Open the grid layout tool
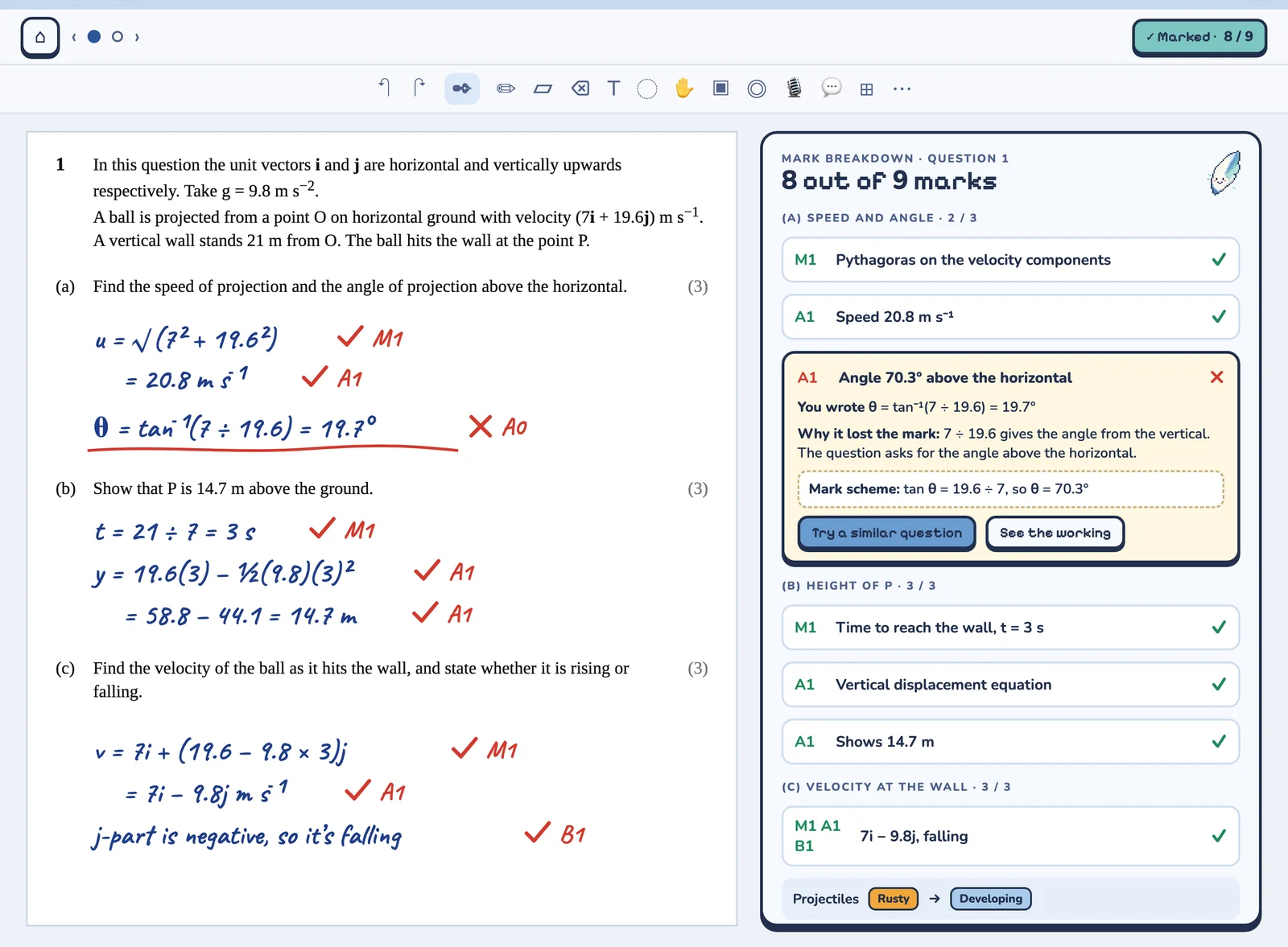The image size is (1288, 947). pos(866,89)
